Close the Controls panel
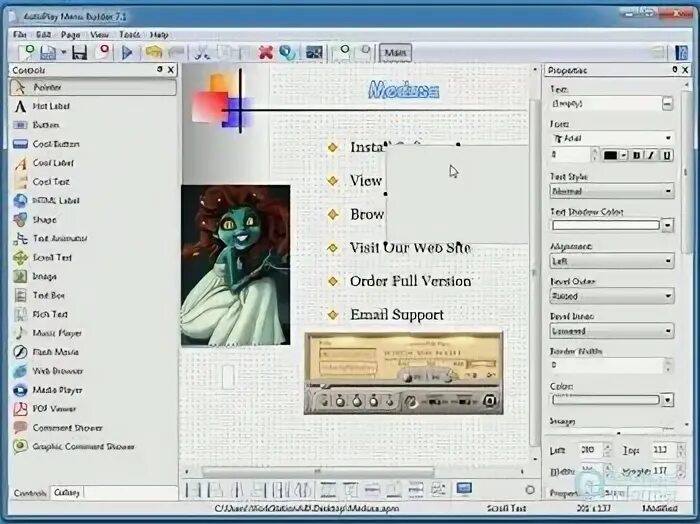 click(171, 70)
